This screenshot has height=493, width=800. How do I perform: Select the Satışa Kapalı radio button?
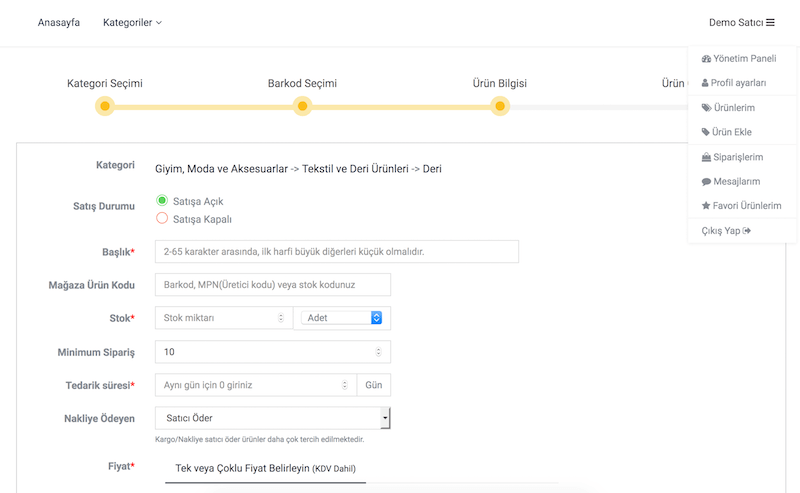tap(162, 218)
